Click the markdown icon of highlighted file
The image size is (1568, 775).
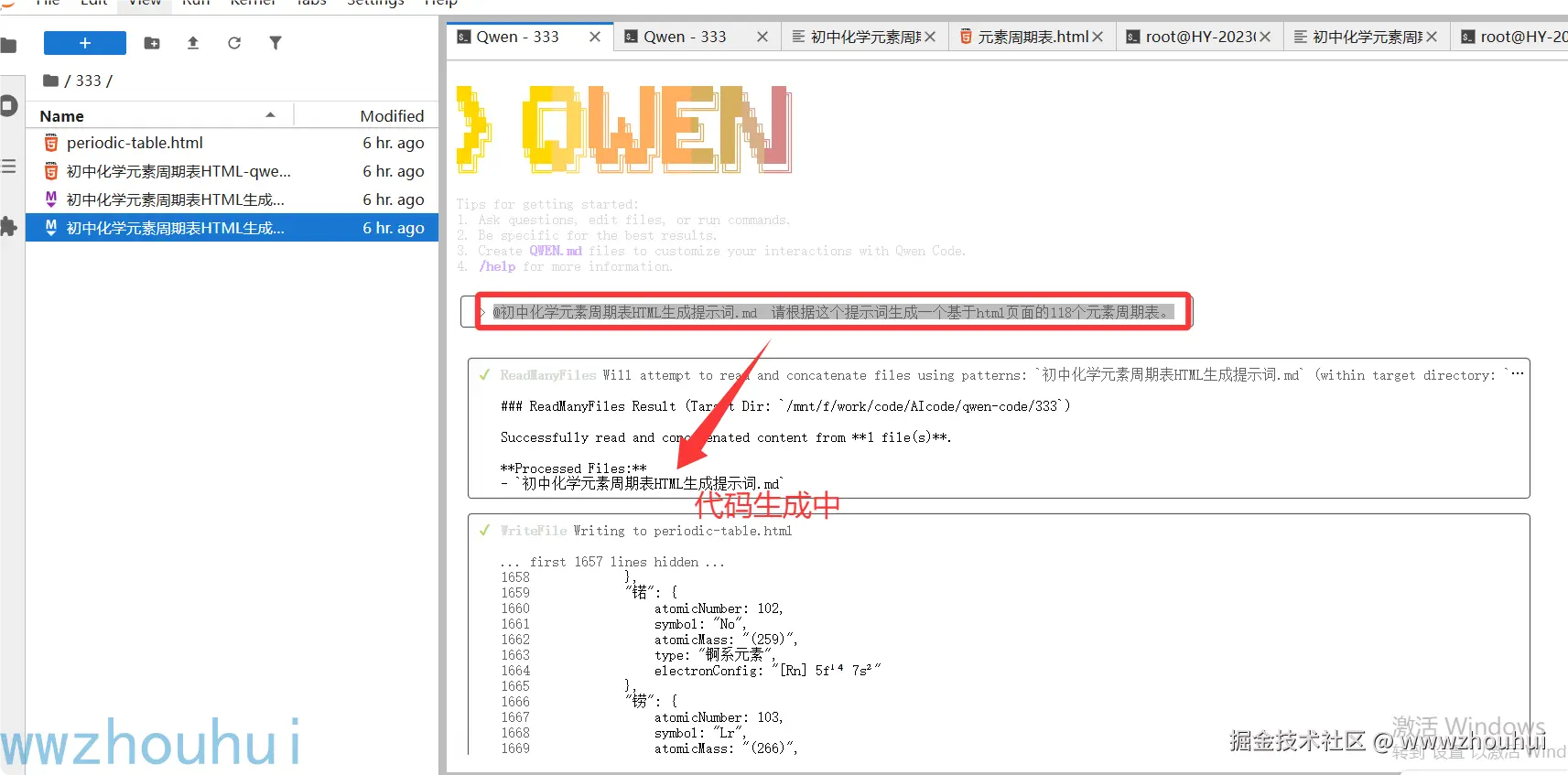click(x=51, y=228)
